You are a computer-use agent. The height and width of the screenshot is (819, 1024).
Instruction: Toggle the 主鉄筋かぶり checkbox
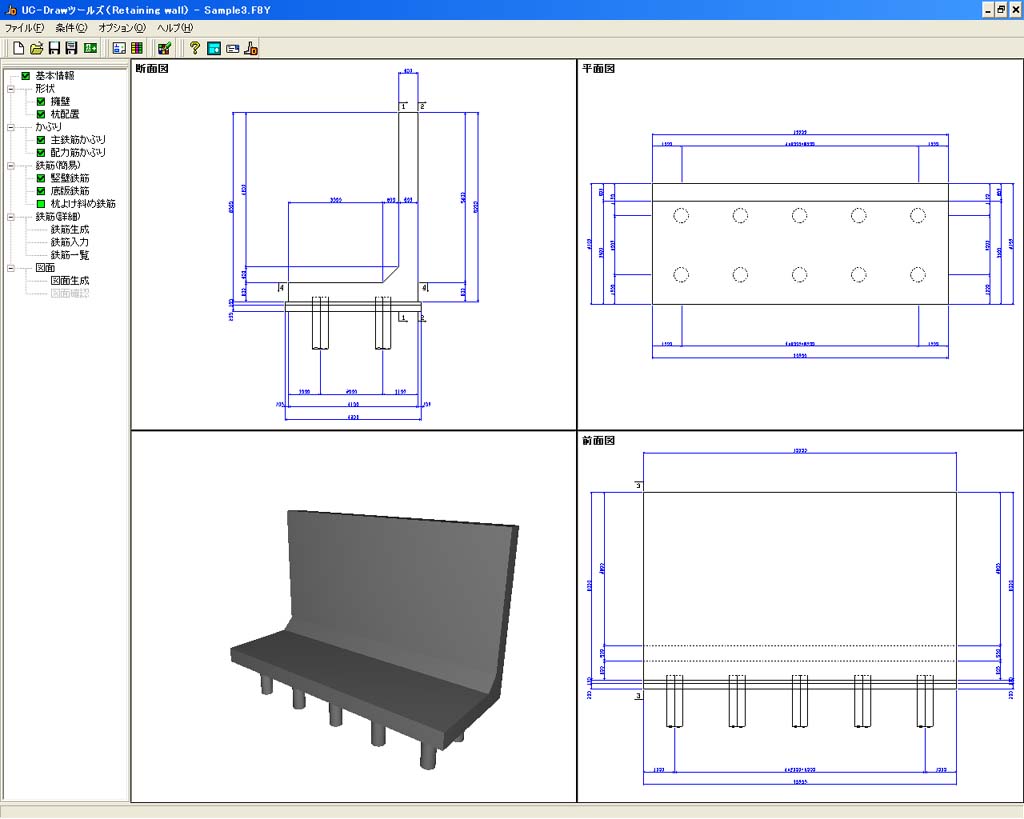coord(41,140)
